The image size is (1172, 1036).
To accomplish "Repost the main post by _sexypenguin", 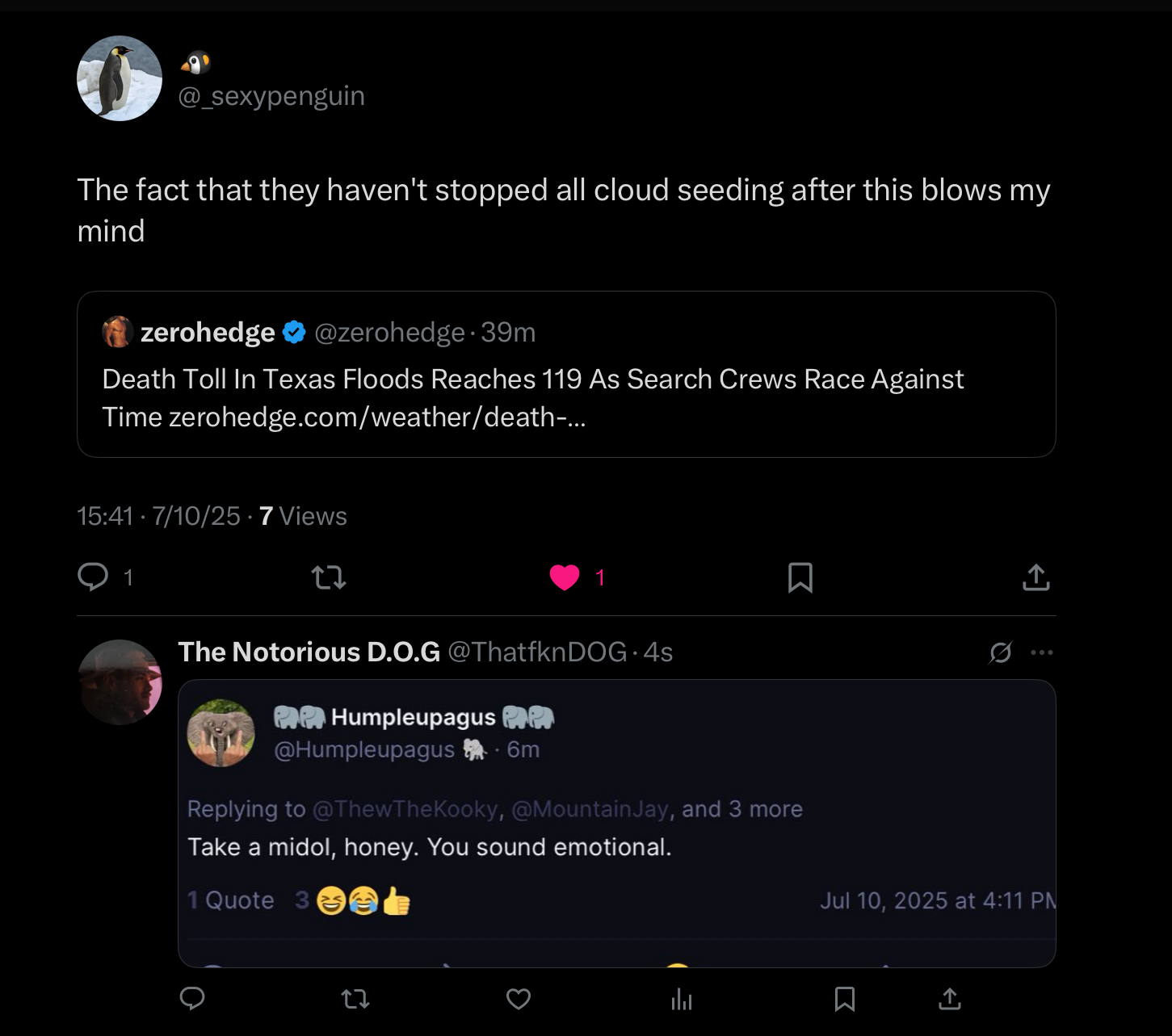I will (329, 577).
